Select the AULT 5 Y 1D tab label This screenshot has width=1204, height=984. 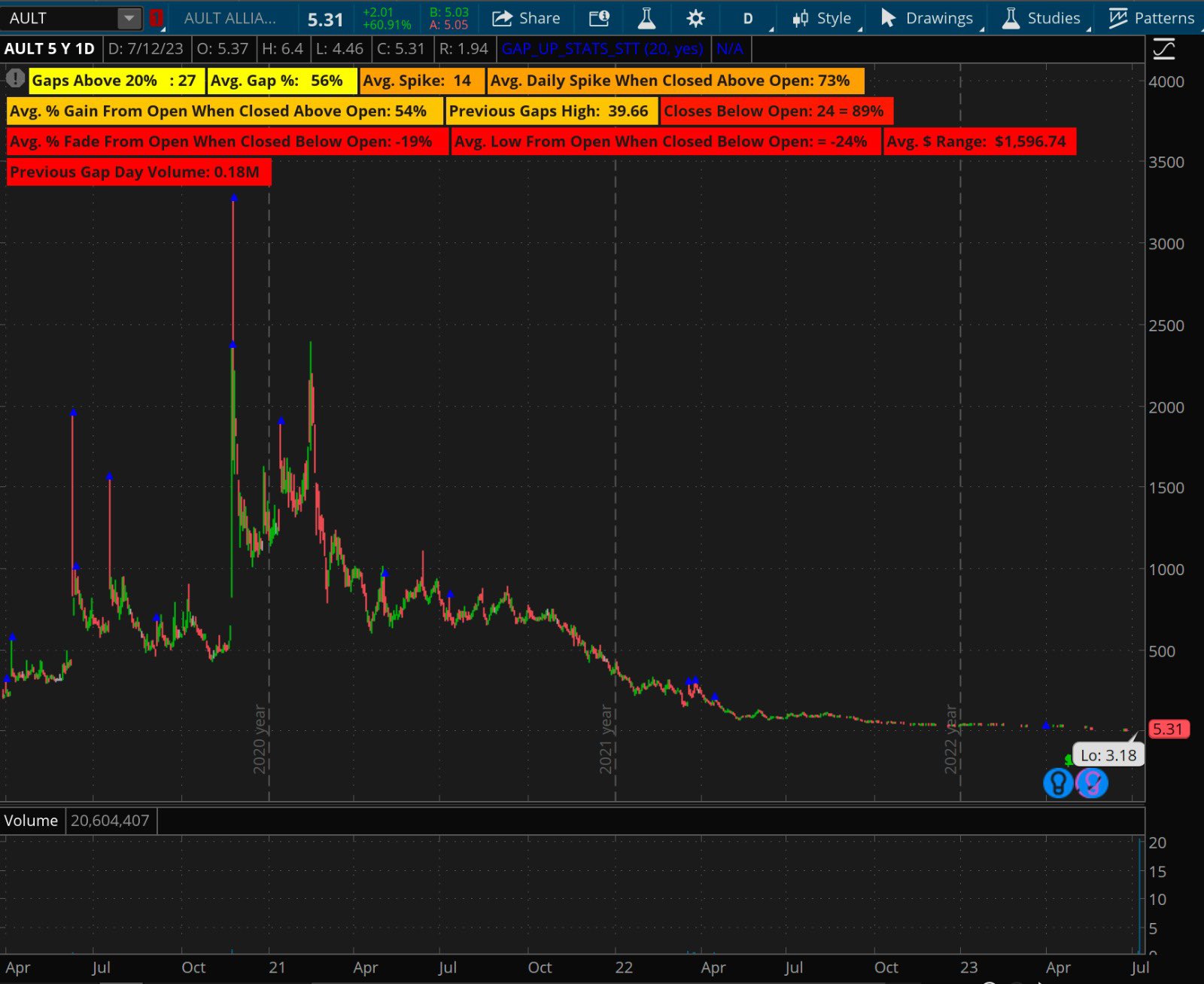click(x=50, y=48)
